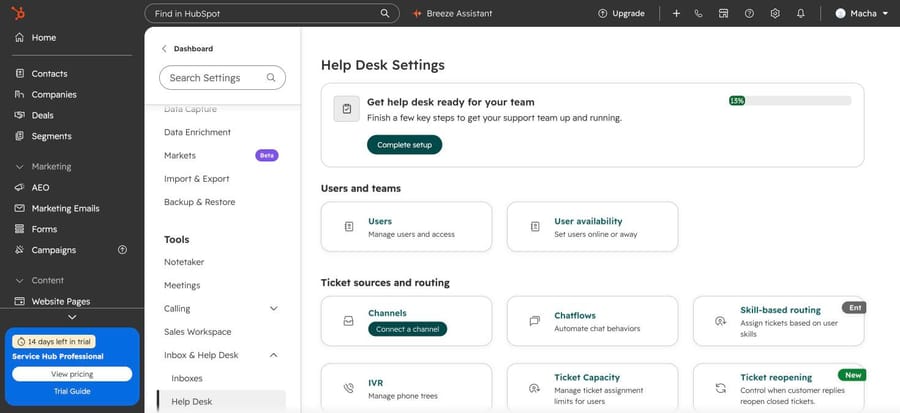Open Meetings settings
The image size is (900, 413).
pos(182,285)
